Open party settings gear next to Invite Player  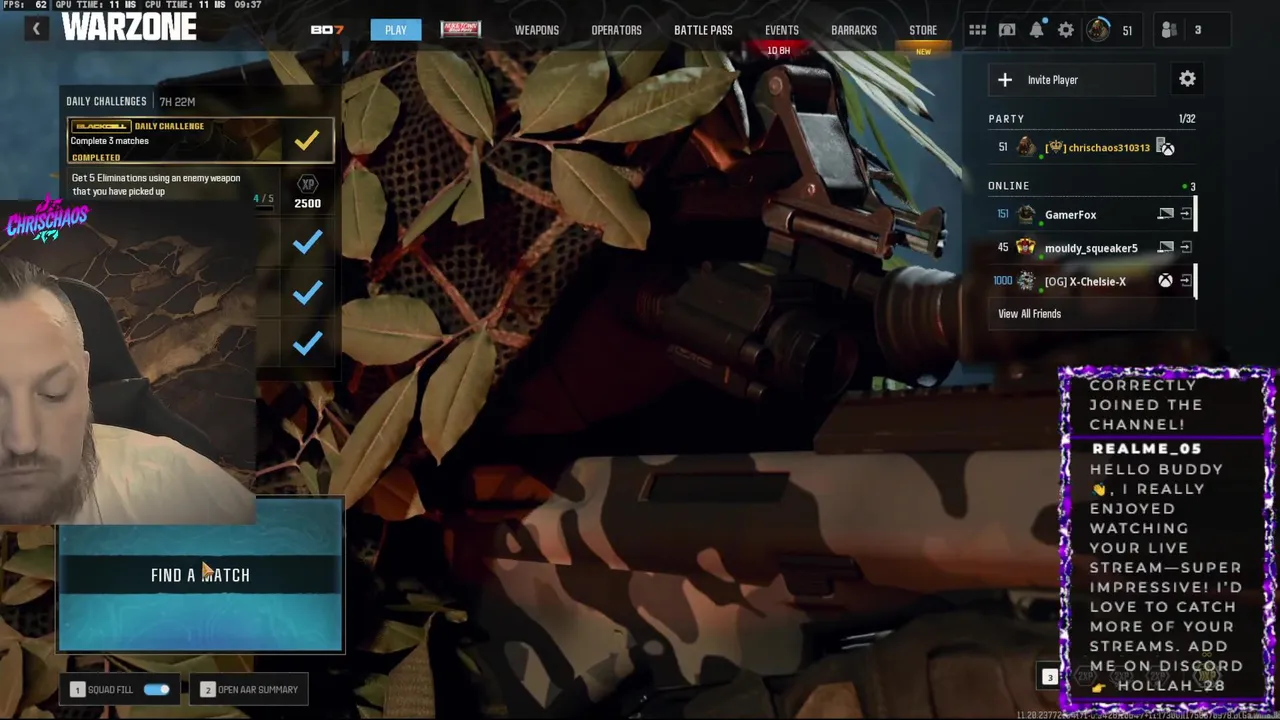pos(1187,79)
